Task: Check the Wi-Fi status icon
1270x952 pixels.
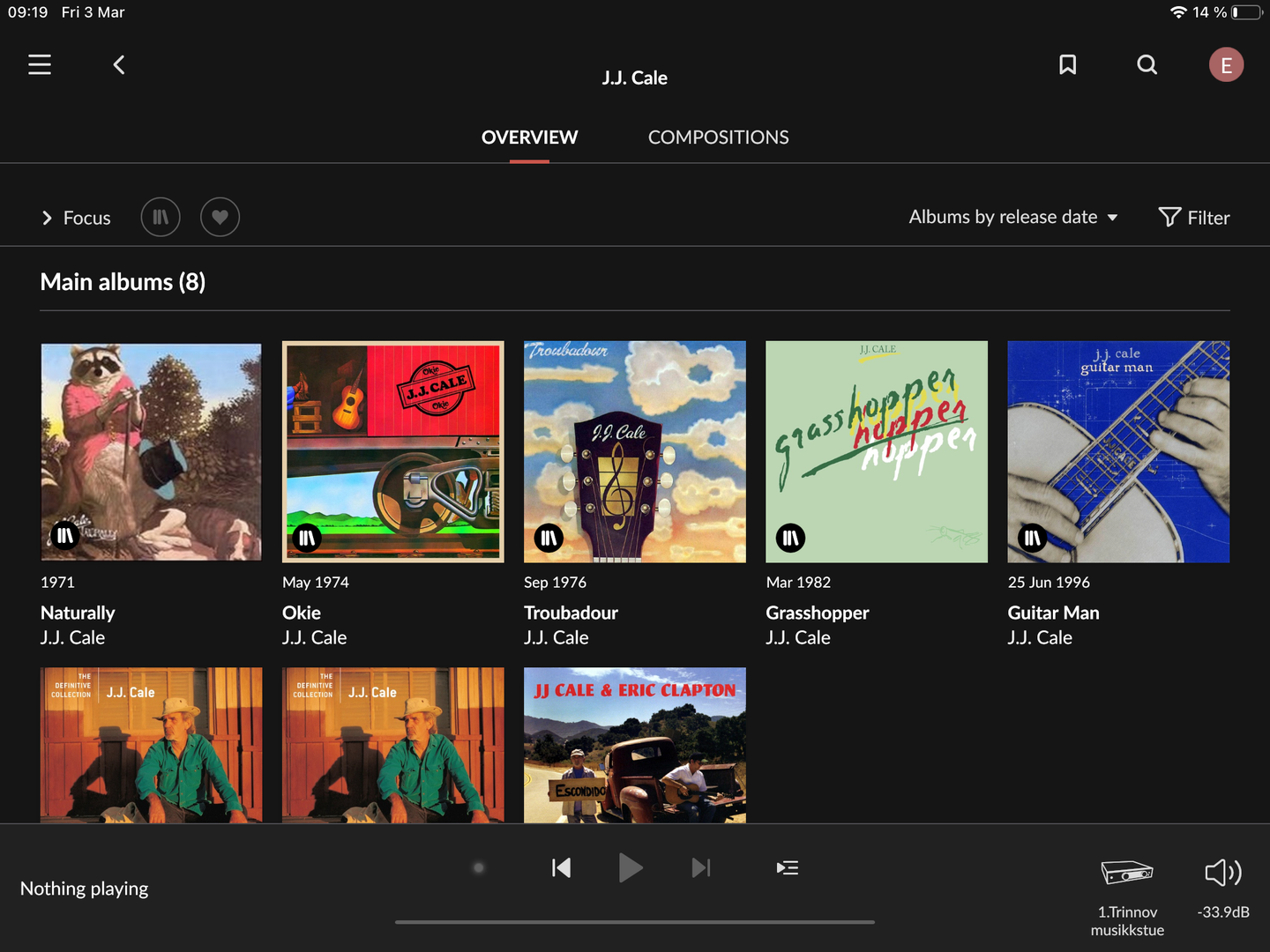Action: [1178, 12]
